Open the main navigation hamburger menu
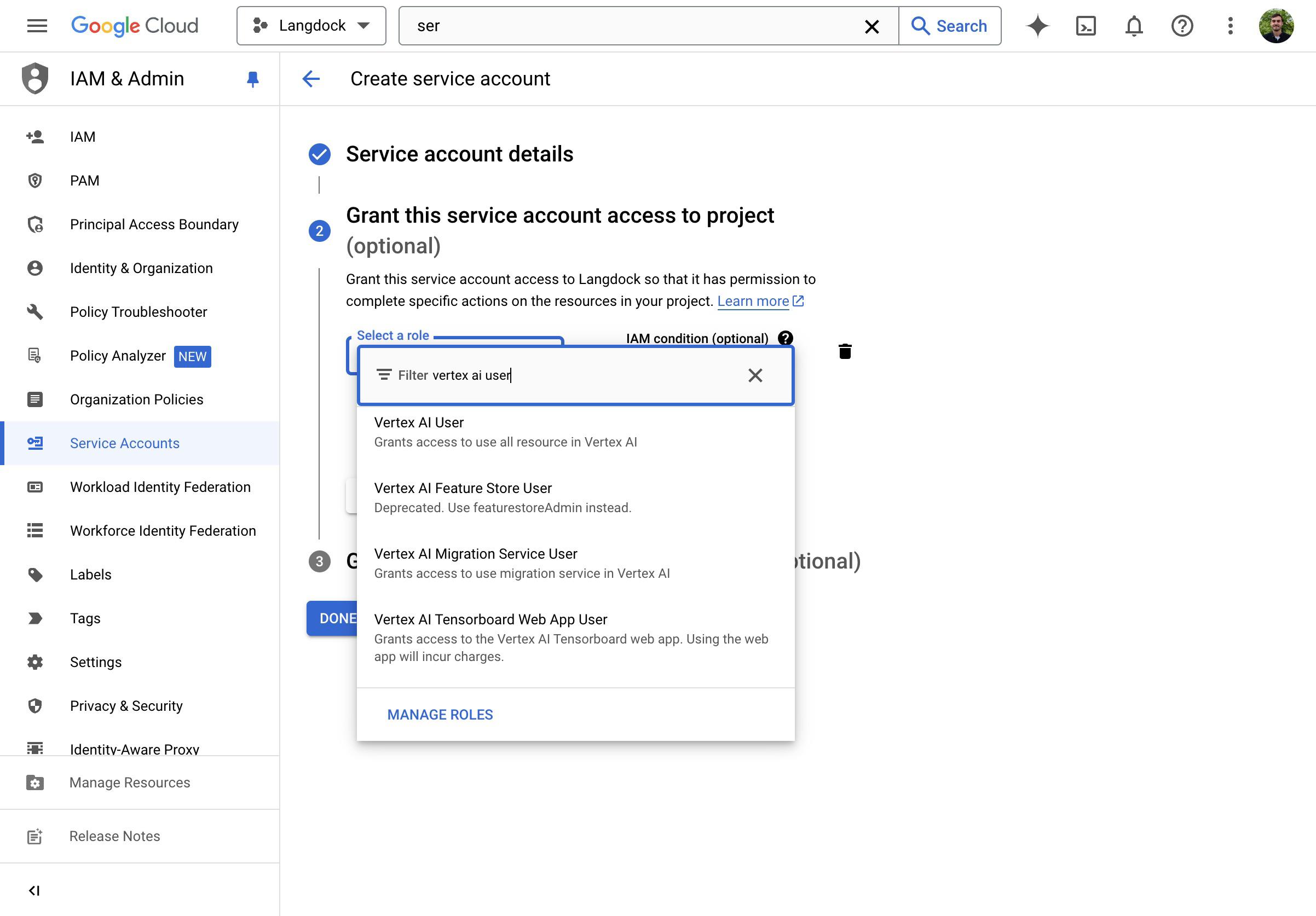The height and width of the screenshot is (916, 1316). coord(37,26)
